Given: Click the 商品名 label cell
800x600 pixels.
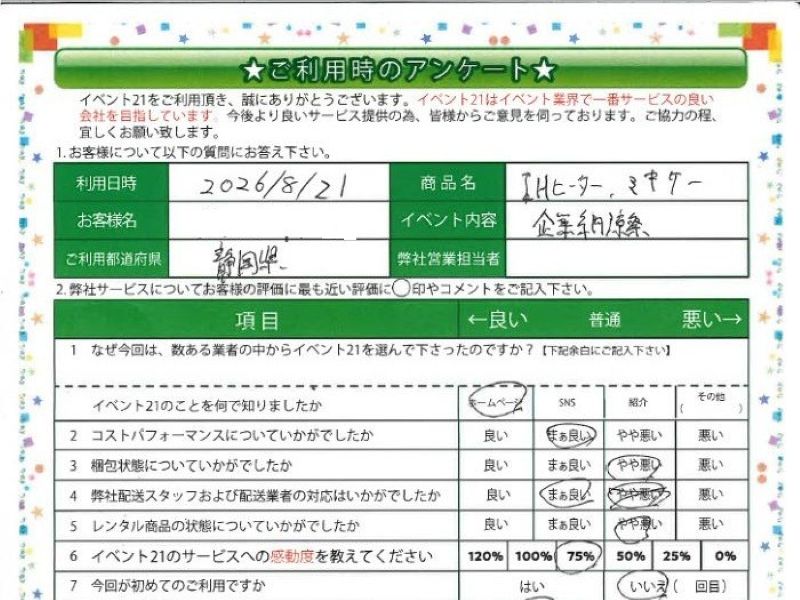Looking at the screenshot, I should 447,183.
